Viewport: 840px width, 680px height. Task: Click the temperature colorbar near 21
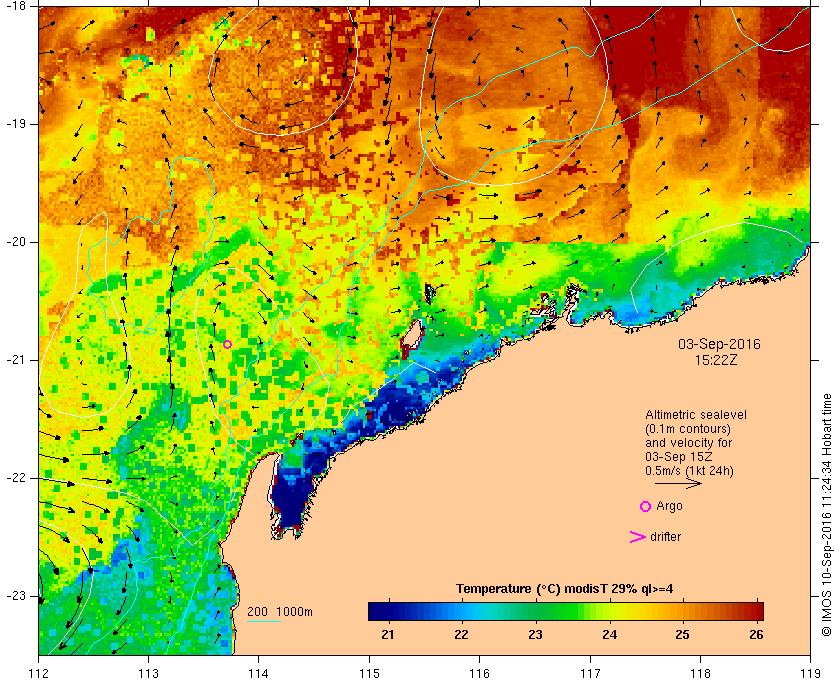pyautogui.click(x=388, y=611)
